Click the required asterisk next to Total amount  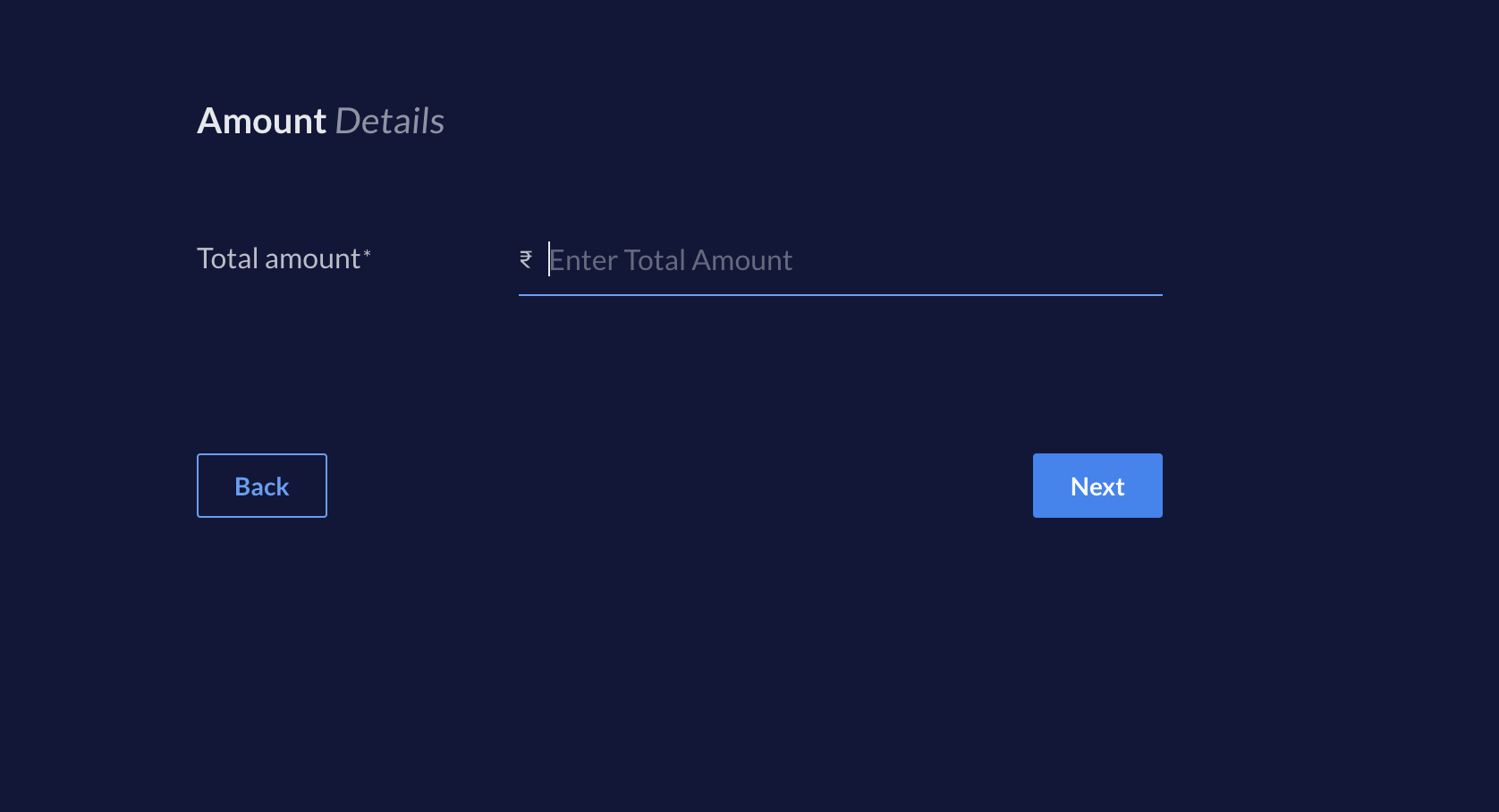pos(368,254)
